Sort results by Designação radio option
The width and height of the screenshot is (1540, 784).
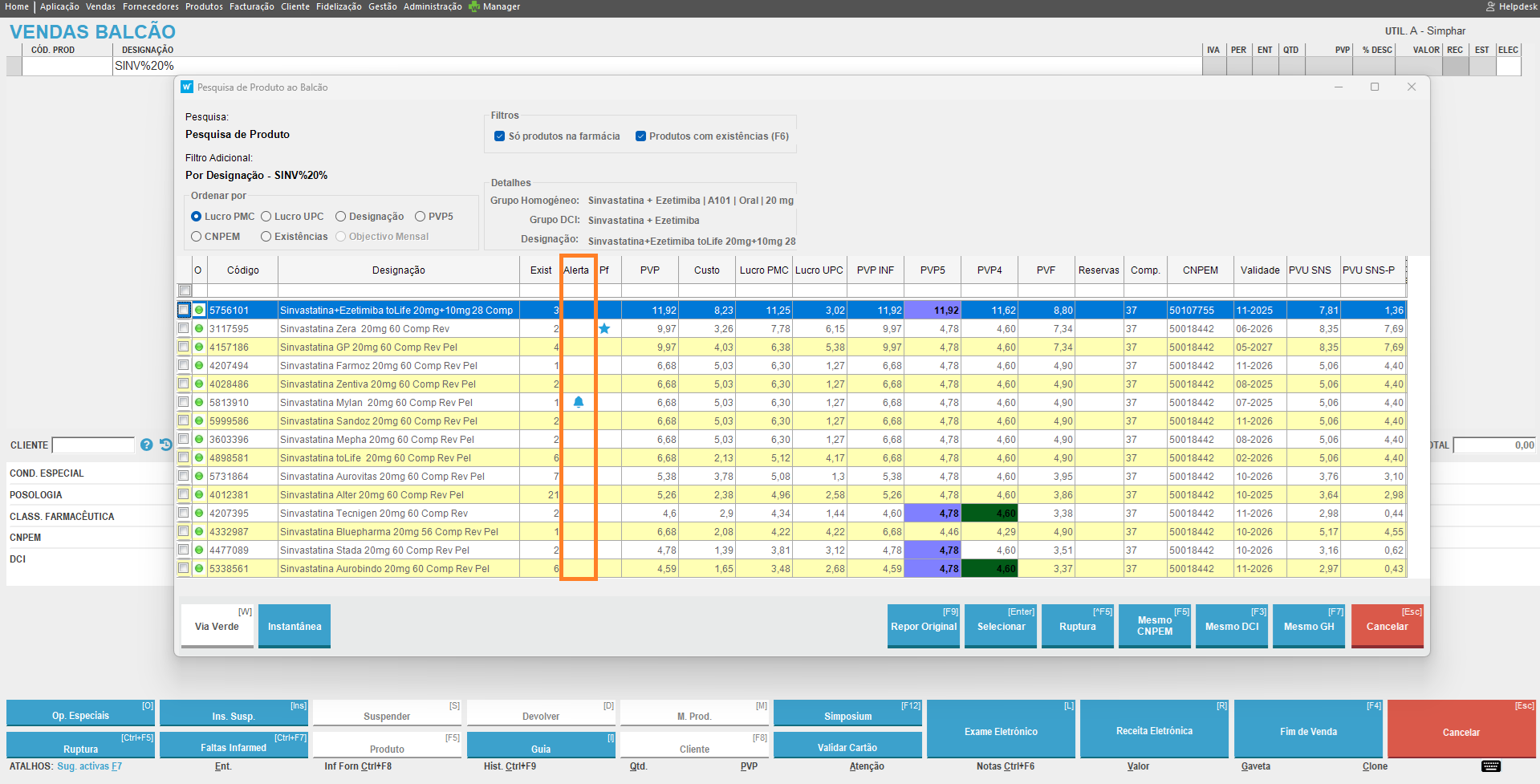pyautogui.click(x=340, y=217)
